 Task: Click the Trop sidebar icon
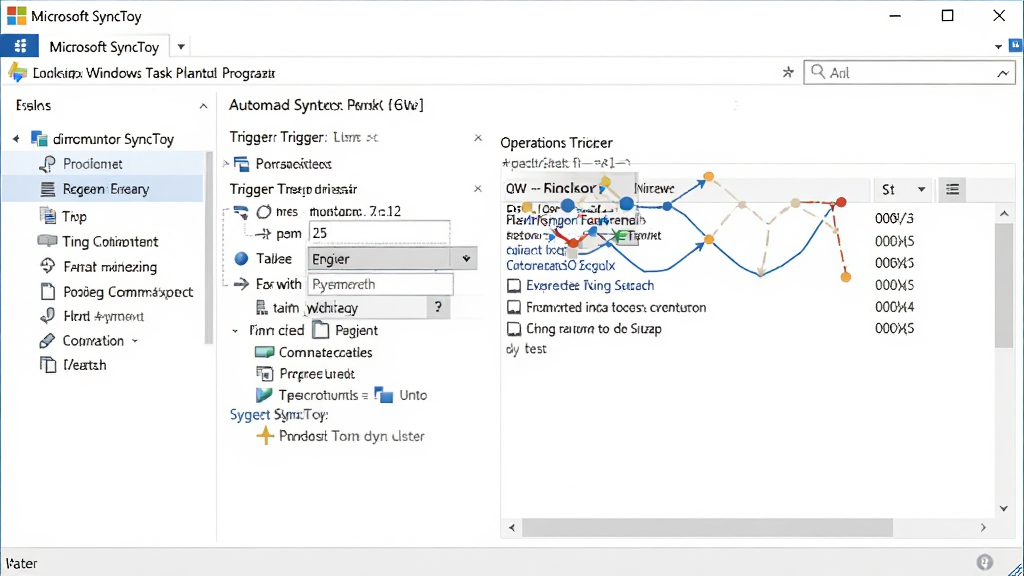(x=48, y=215)
